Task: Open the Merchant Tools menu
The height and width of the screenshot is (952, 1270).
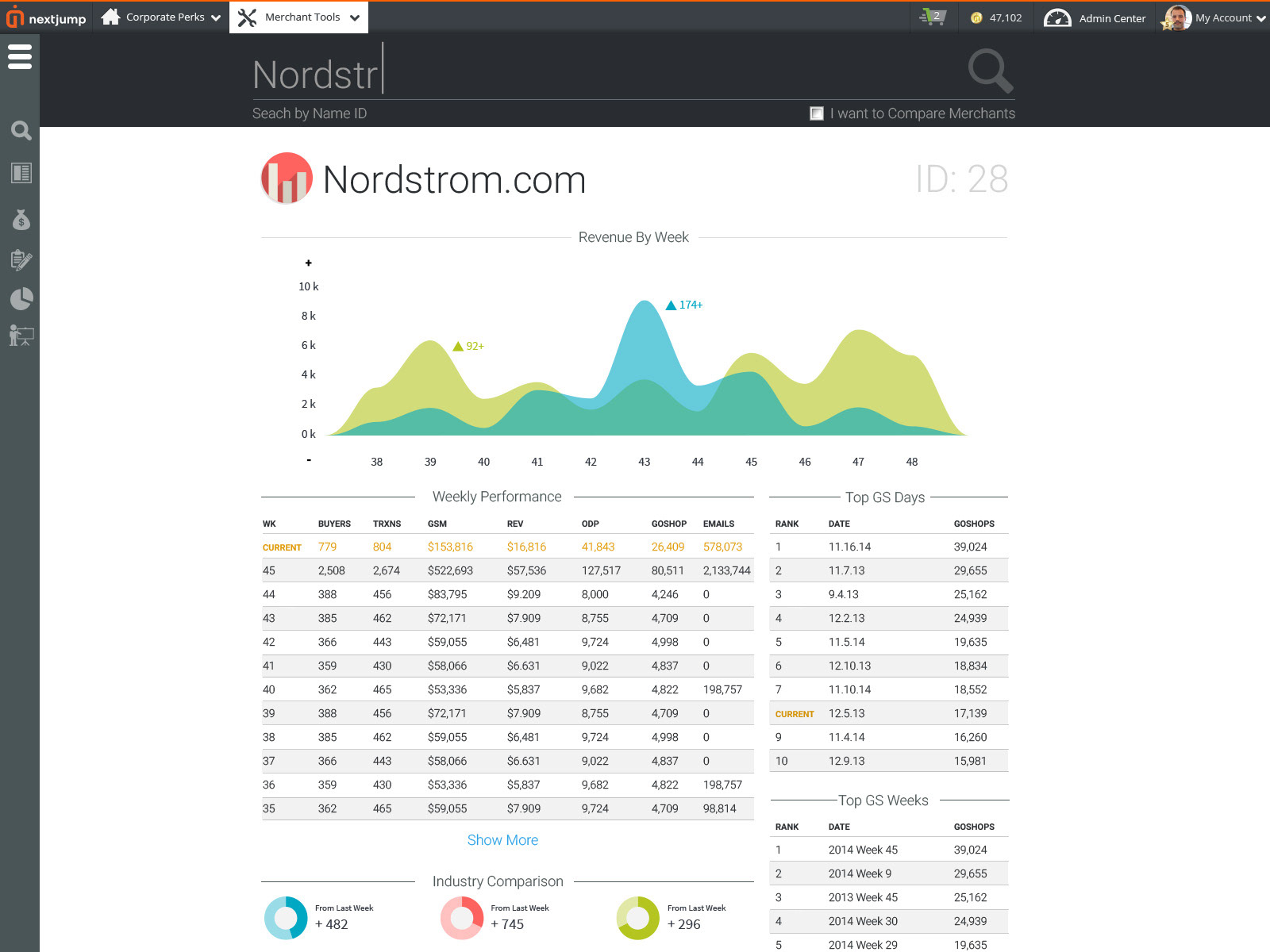Action: (x=299, y=17)
